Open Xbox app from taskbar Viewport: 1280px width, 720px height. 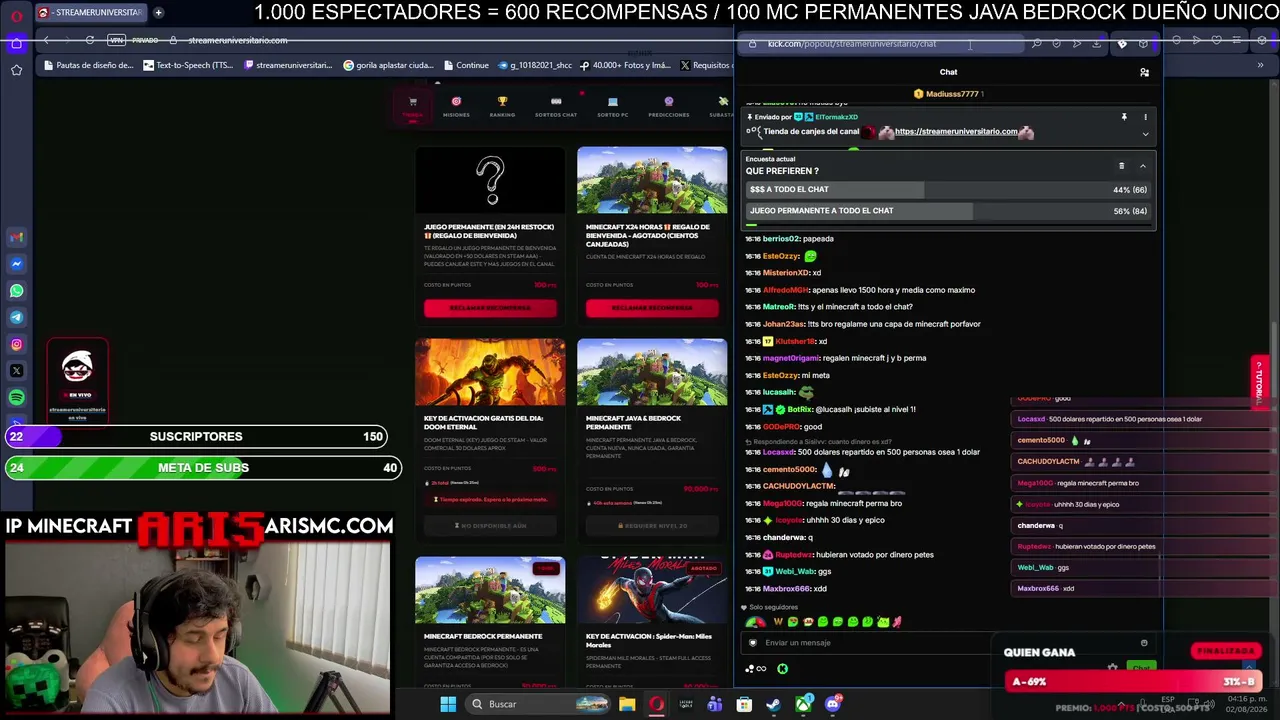tap(803, 704)
